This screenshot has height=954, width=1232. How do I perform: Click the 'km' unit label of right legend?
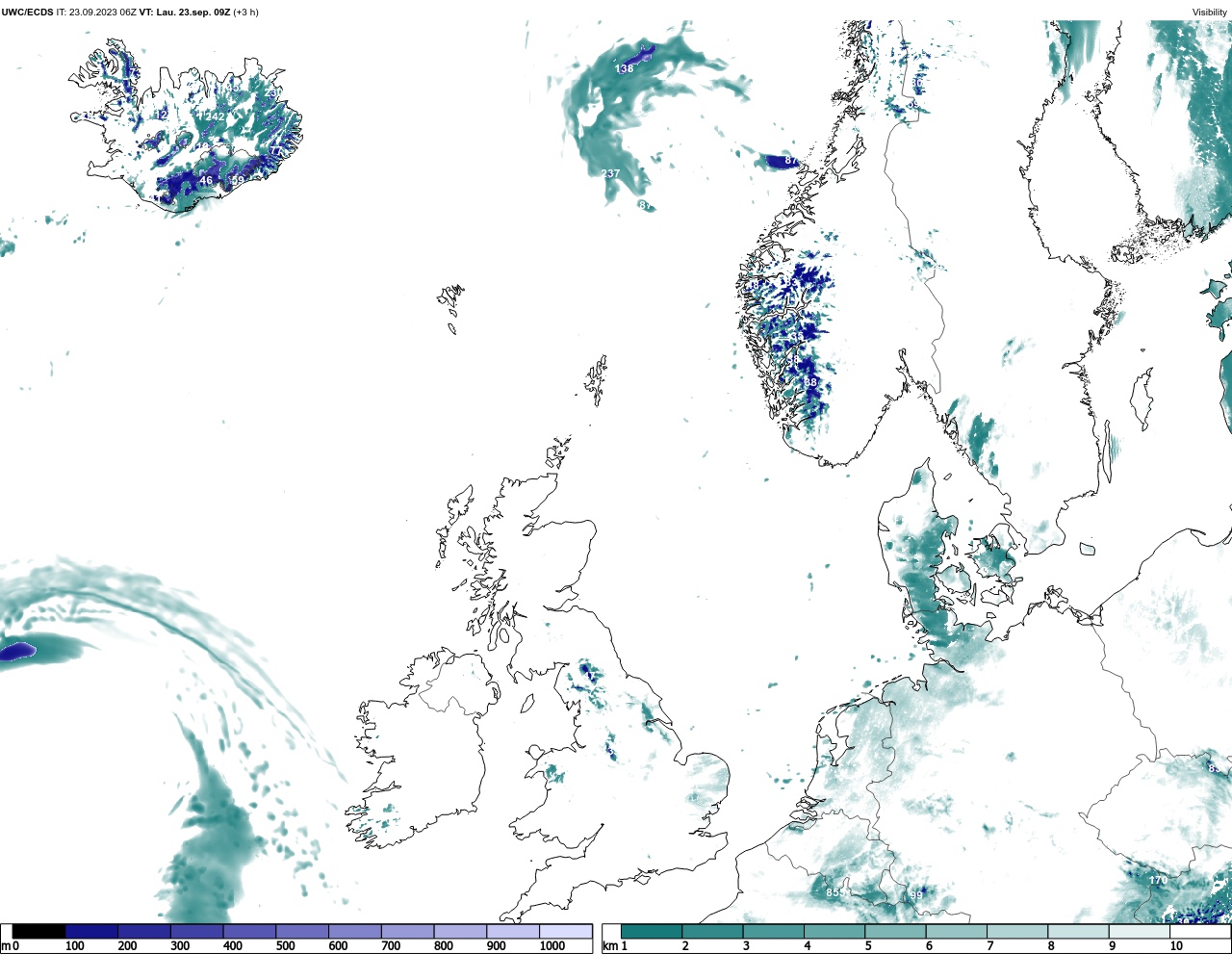click(x=610, y=947)
